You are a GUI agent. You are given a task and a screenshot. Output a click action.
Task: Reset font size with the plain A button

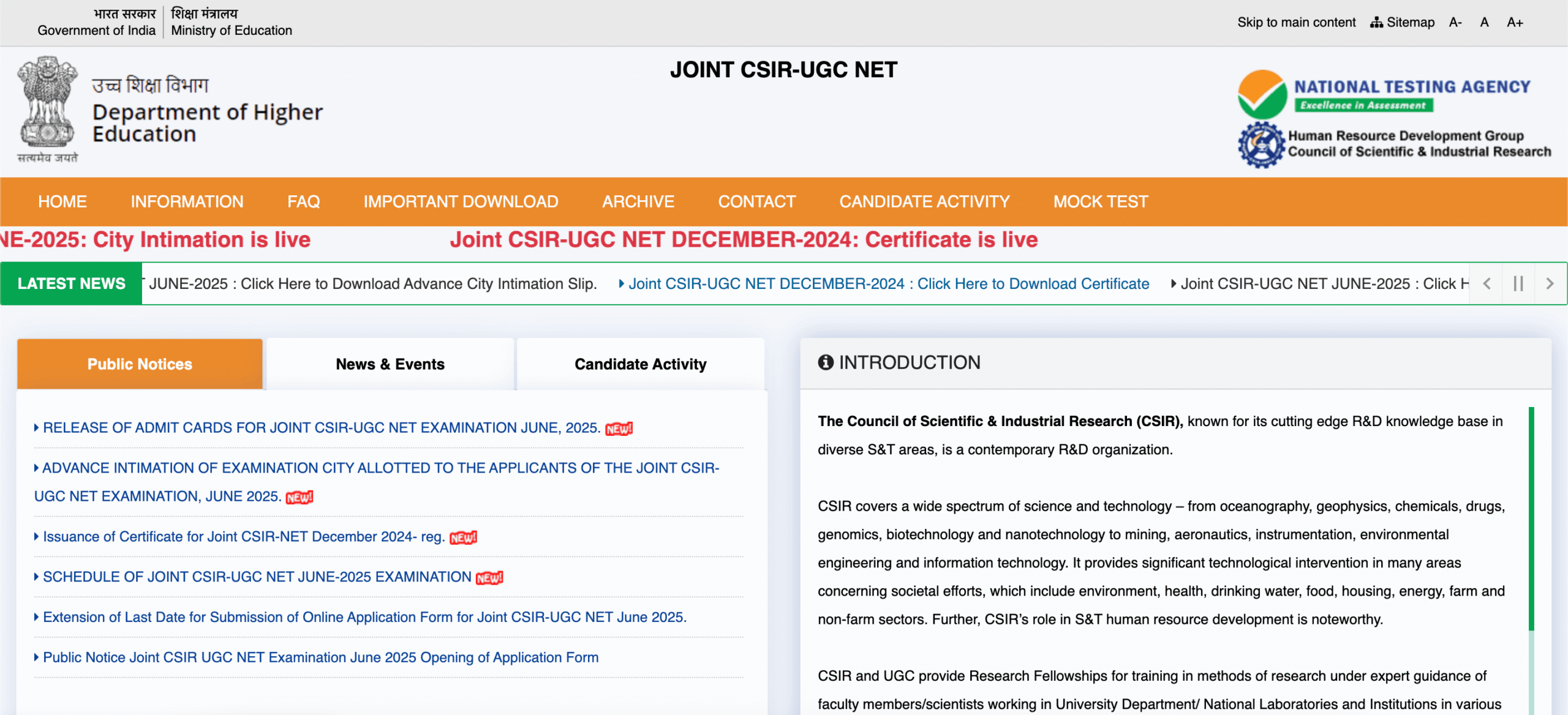[x=1484, y=23]
